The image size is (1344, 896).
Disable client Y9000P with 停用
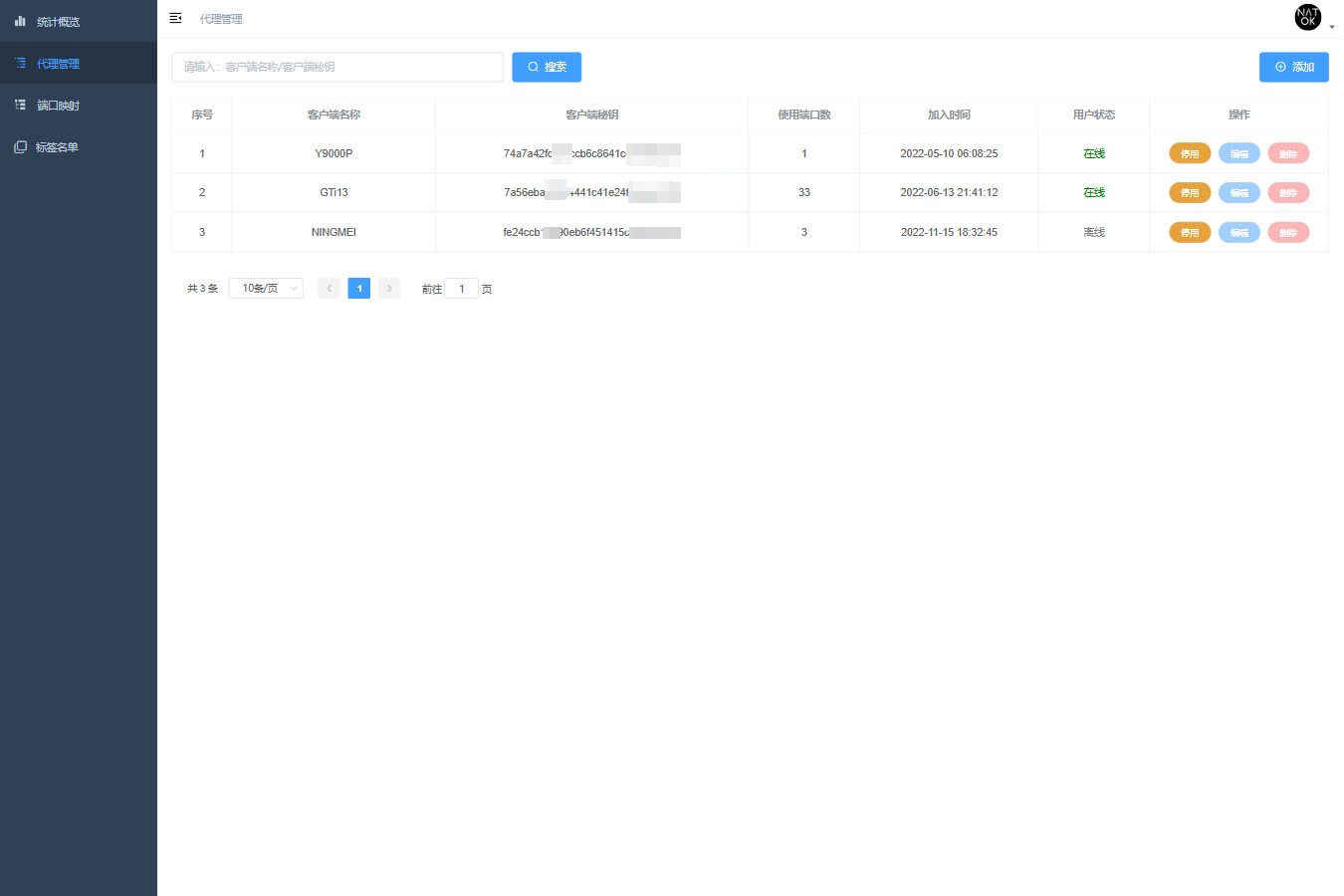(x=1190, y=153)
